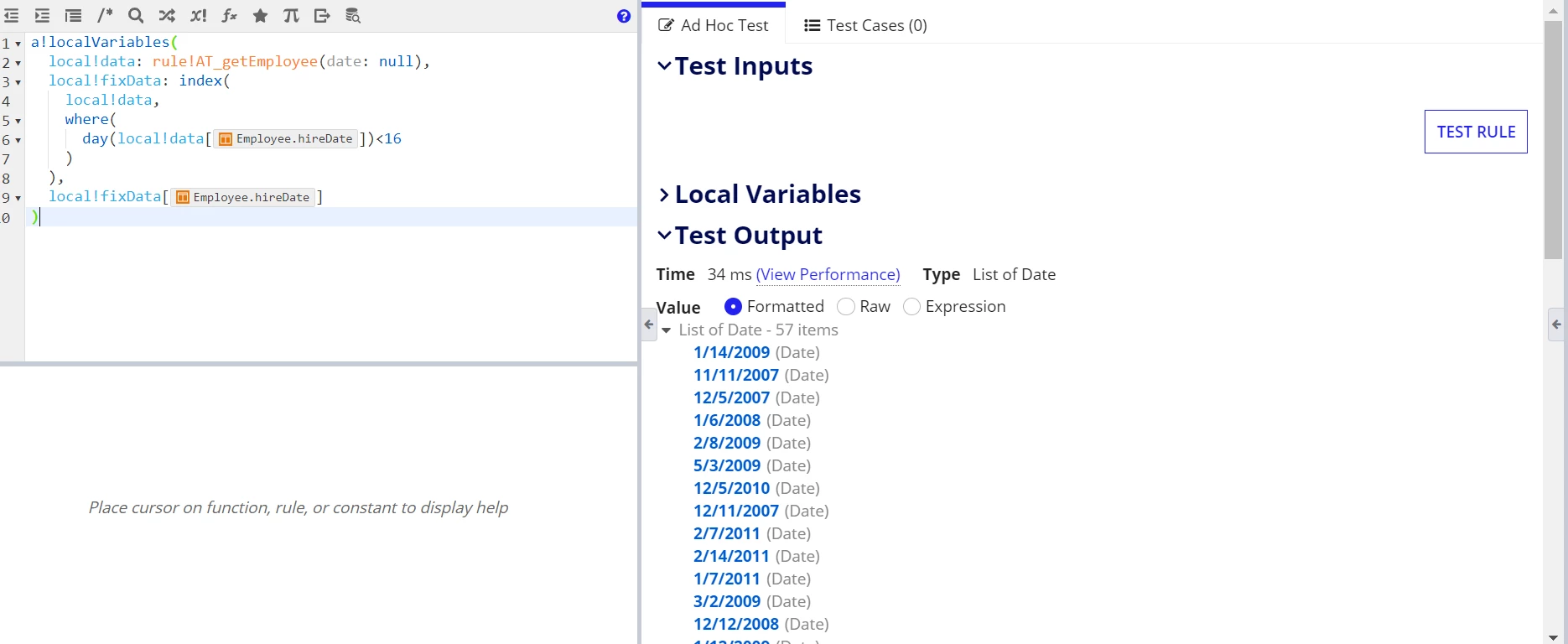Select the Expression value option
The image size is (1568, 644).
coord(911,307)
